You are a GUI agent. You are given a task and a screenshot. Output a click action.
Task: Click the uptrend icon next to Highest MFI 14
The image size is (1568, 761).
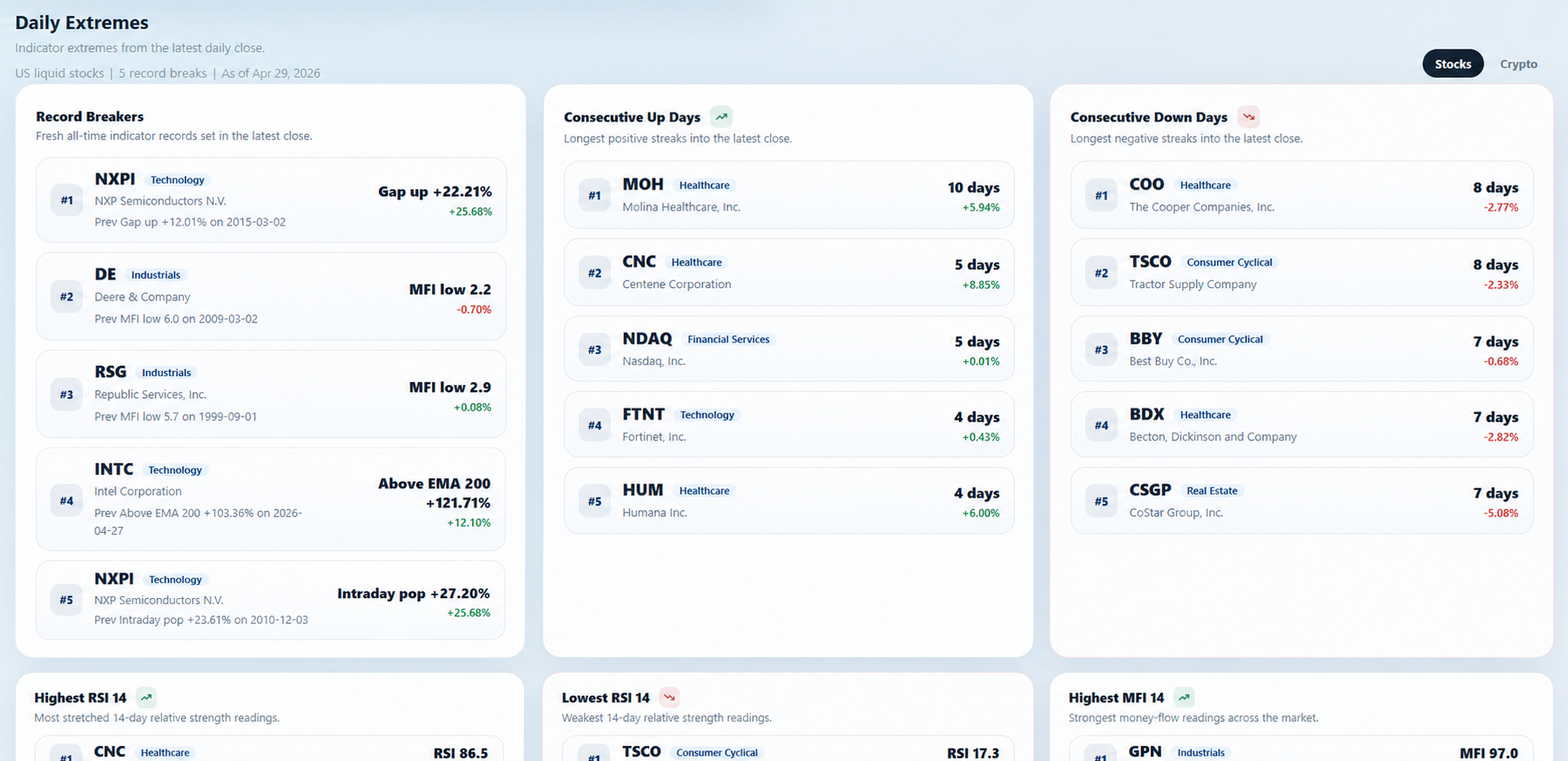pyautogui.click(x=1184, y=697)
